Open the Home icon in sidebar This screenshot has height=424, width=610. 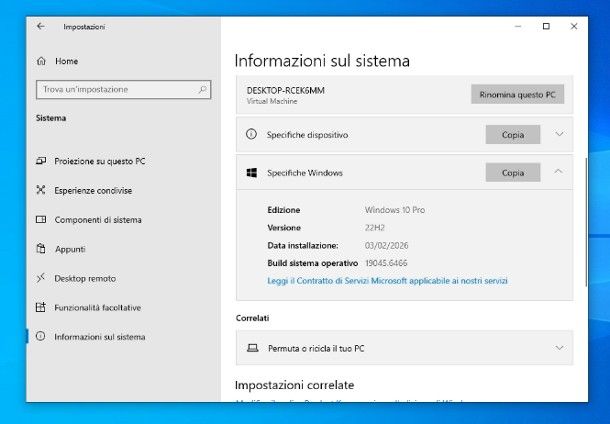[41, 61]
